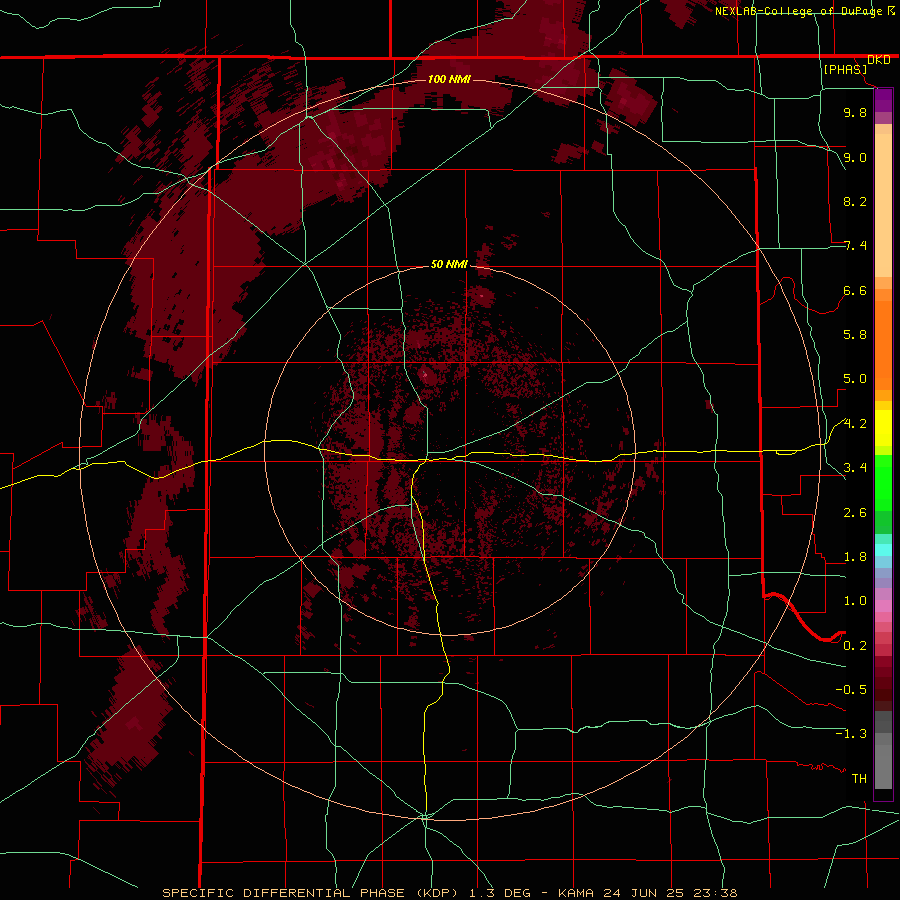Click the 7.4 scale value

point(855,246)
